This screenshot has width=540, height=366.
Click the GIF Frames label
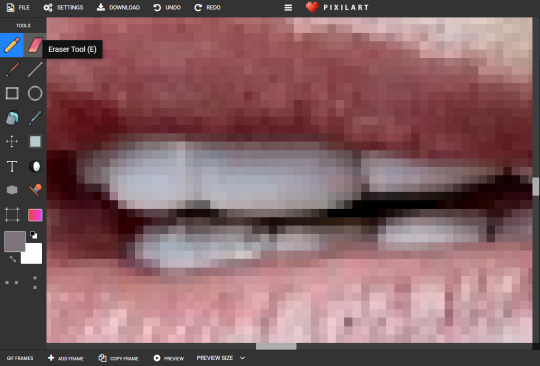tap(20, 358)
